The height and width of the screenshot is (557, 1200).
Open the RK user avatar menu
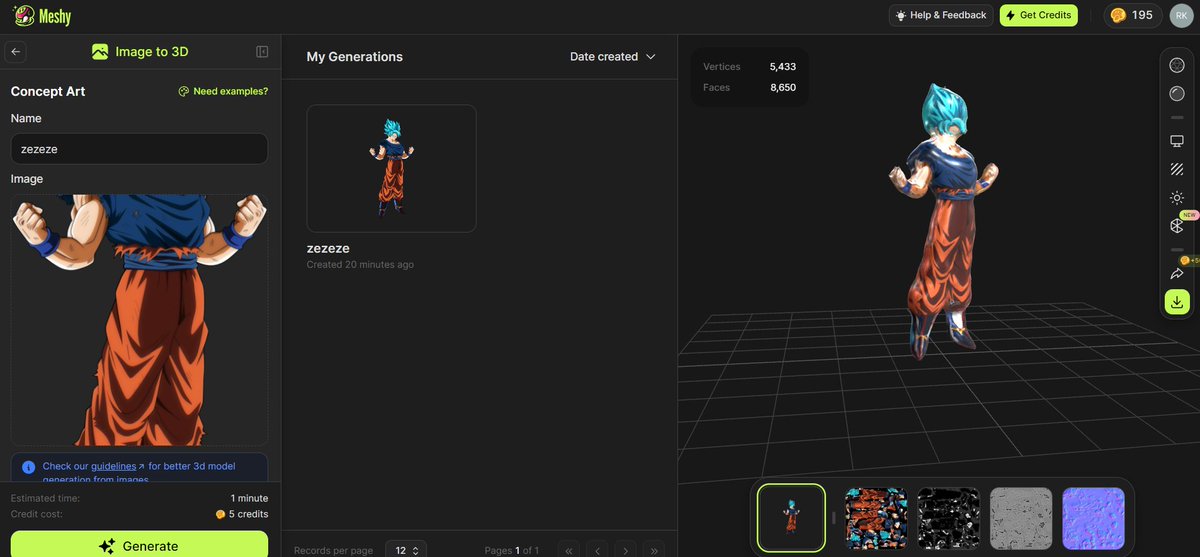(1180, 15)
